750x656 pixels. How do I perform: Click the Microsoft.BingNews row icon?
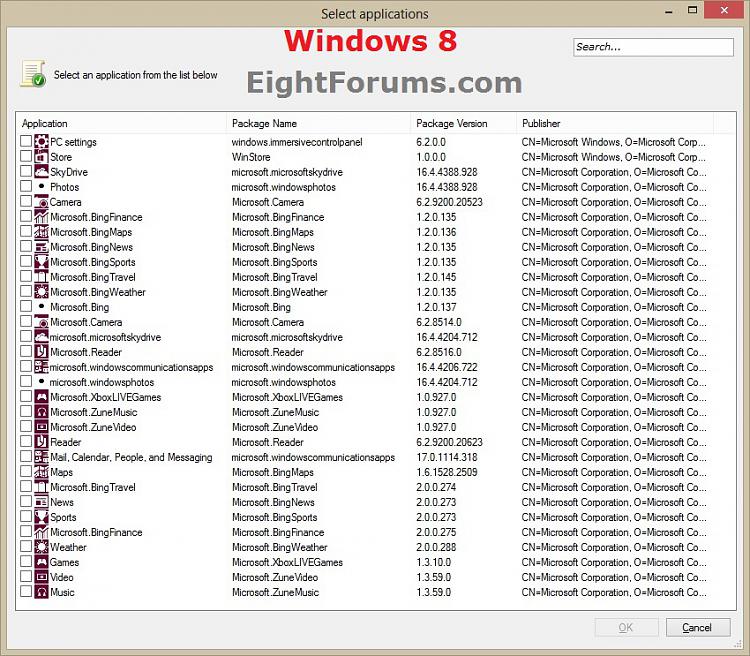pos(41,247)
